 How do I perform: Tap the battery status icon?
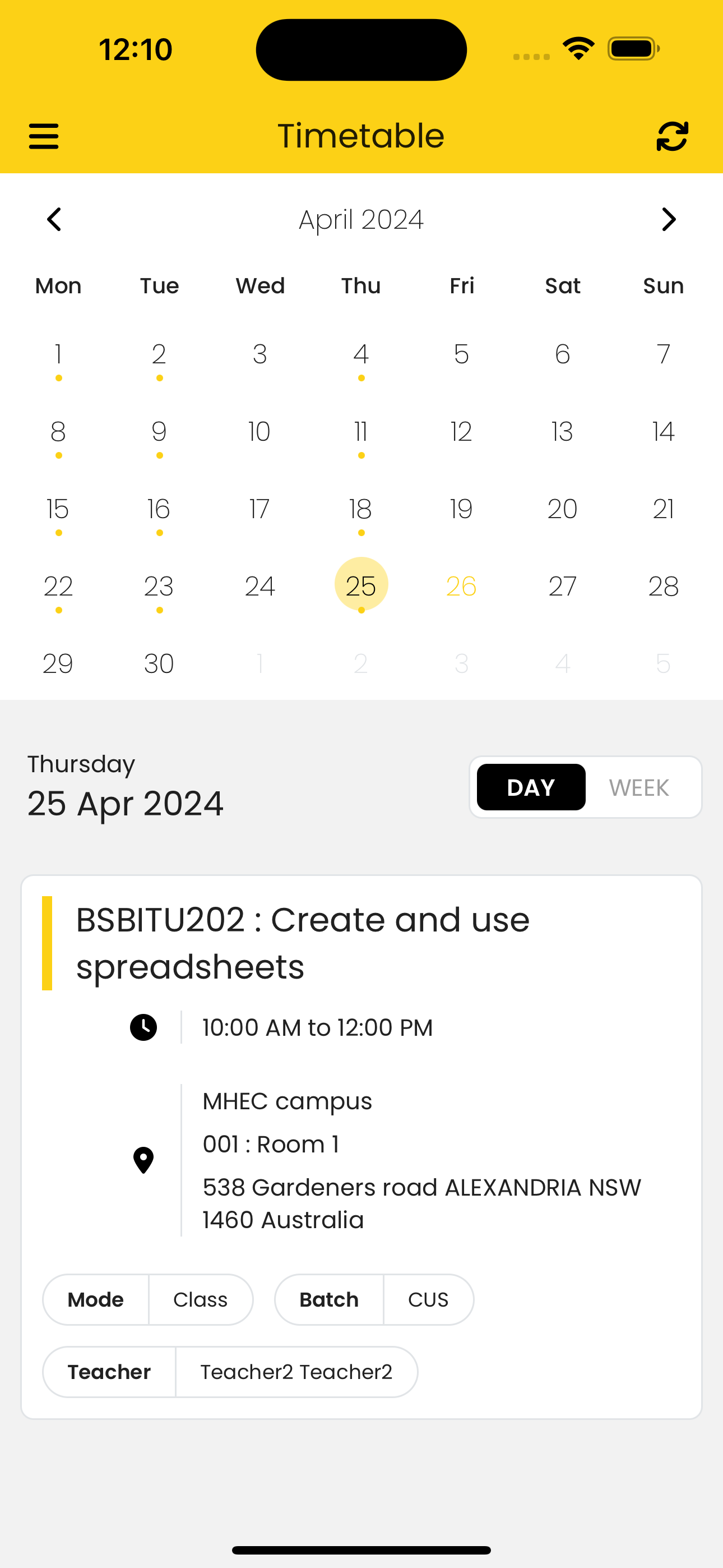633,49
